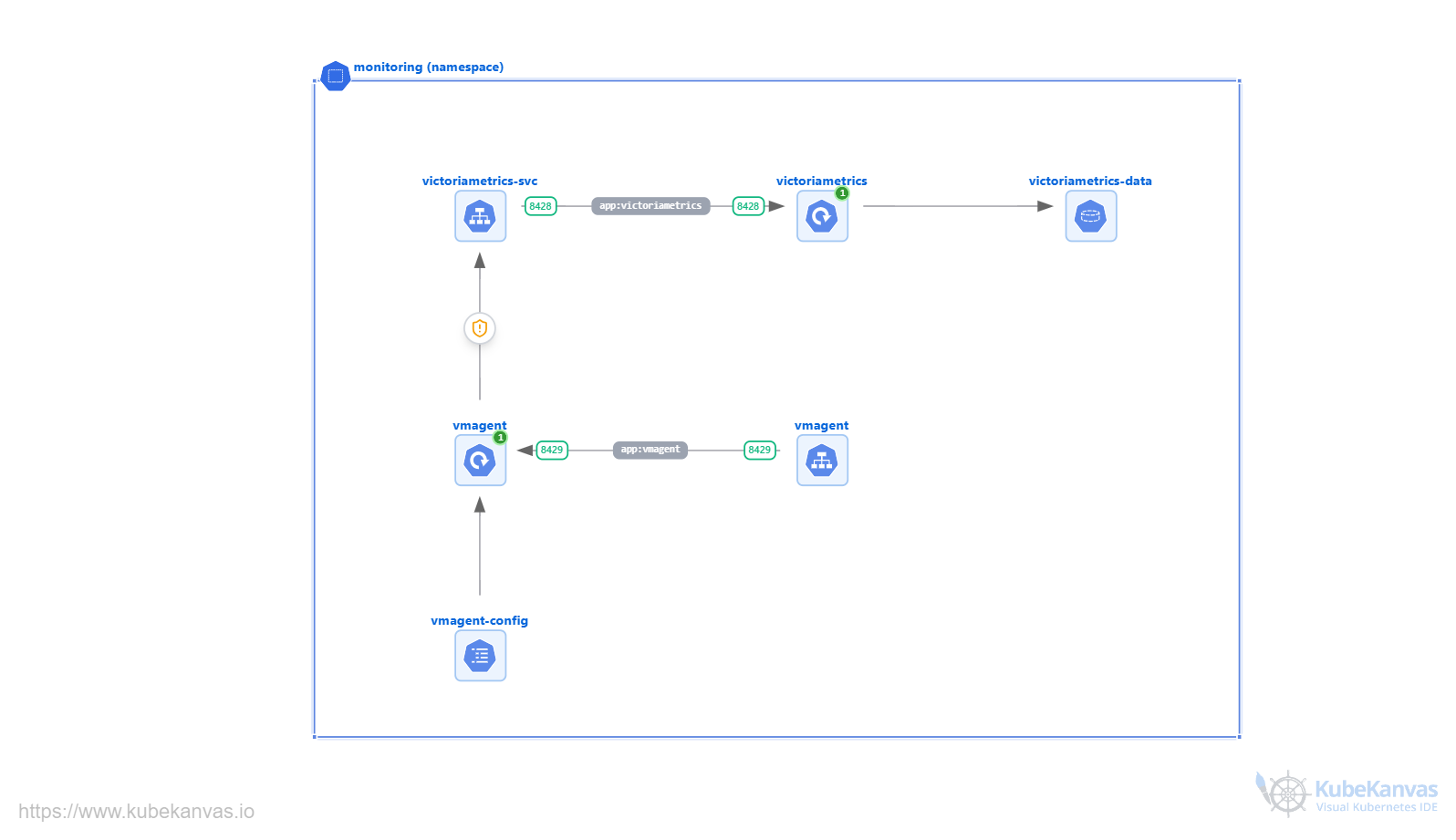Click the app:vmagent selector label
Screen dimensions: 1456x840
click(x=650, y=450)
